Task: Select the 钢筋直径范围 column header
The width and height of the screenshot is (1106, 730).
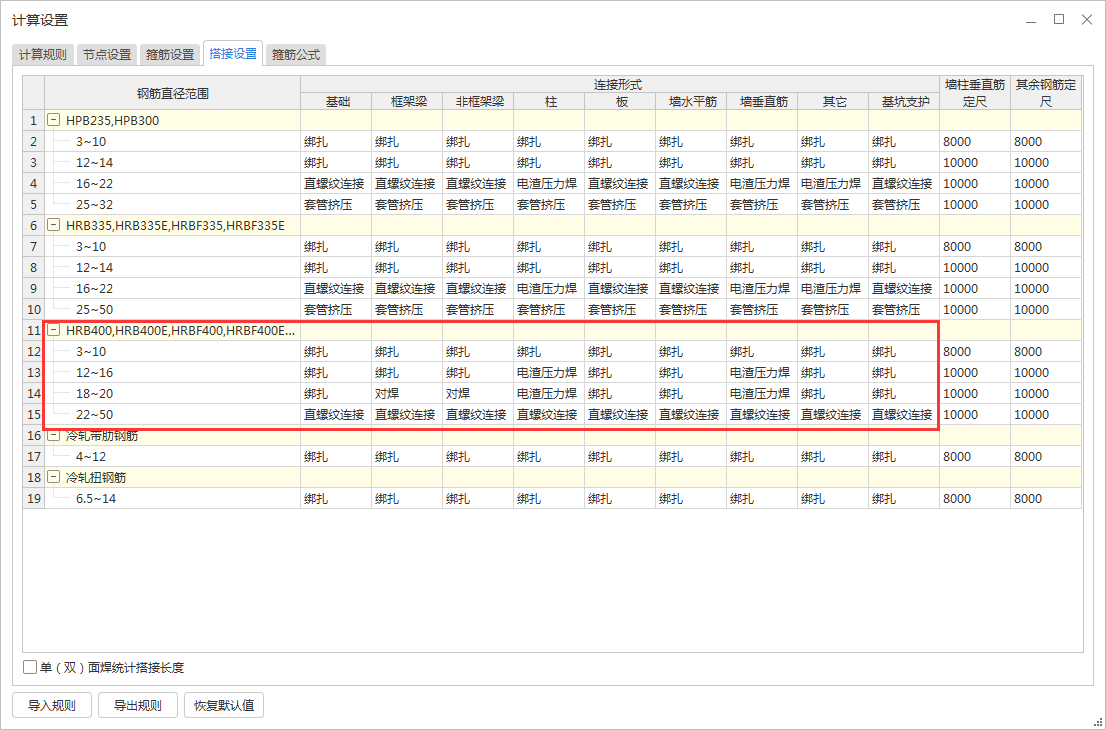Action: point(173,93)
